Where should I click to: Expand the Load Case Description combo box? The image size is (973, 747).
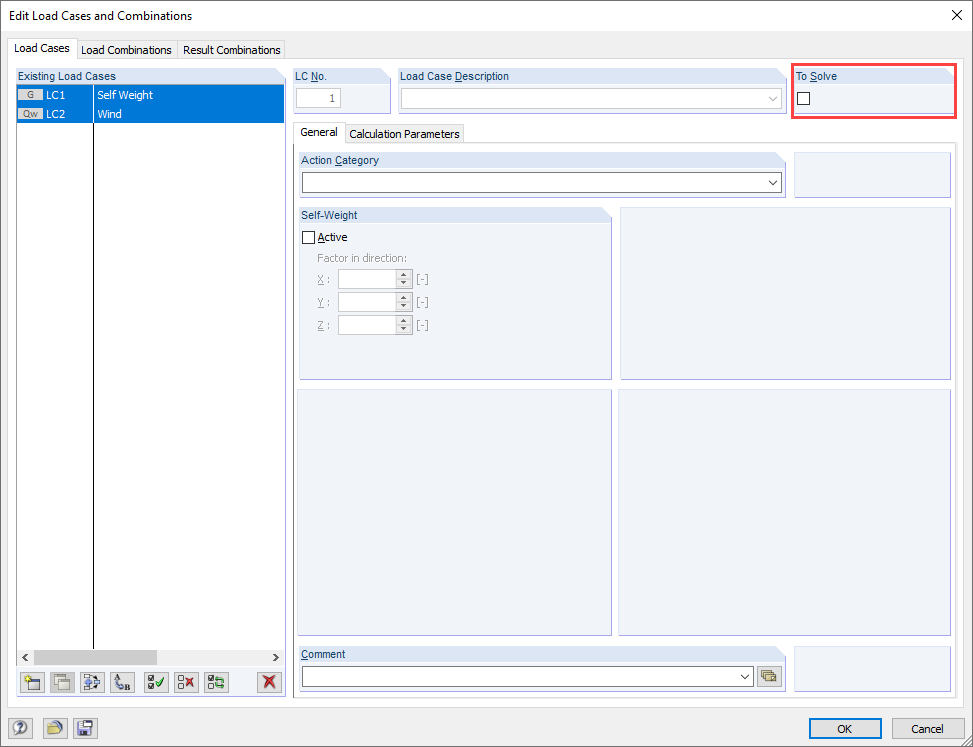pyautogui.click(x=771, y=98)
